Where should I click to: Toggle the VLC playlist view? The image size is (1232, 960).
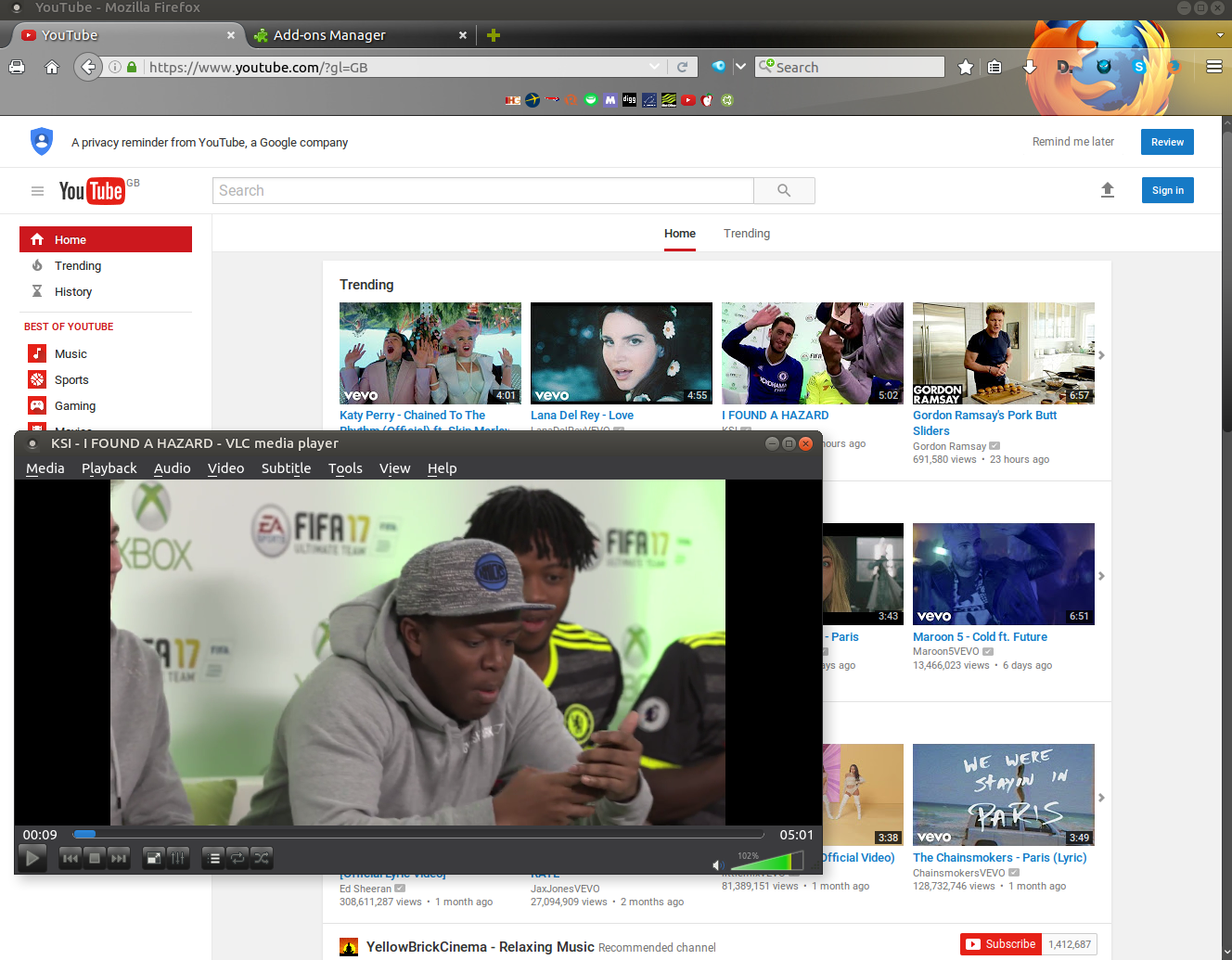(x=214, y=858)
